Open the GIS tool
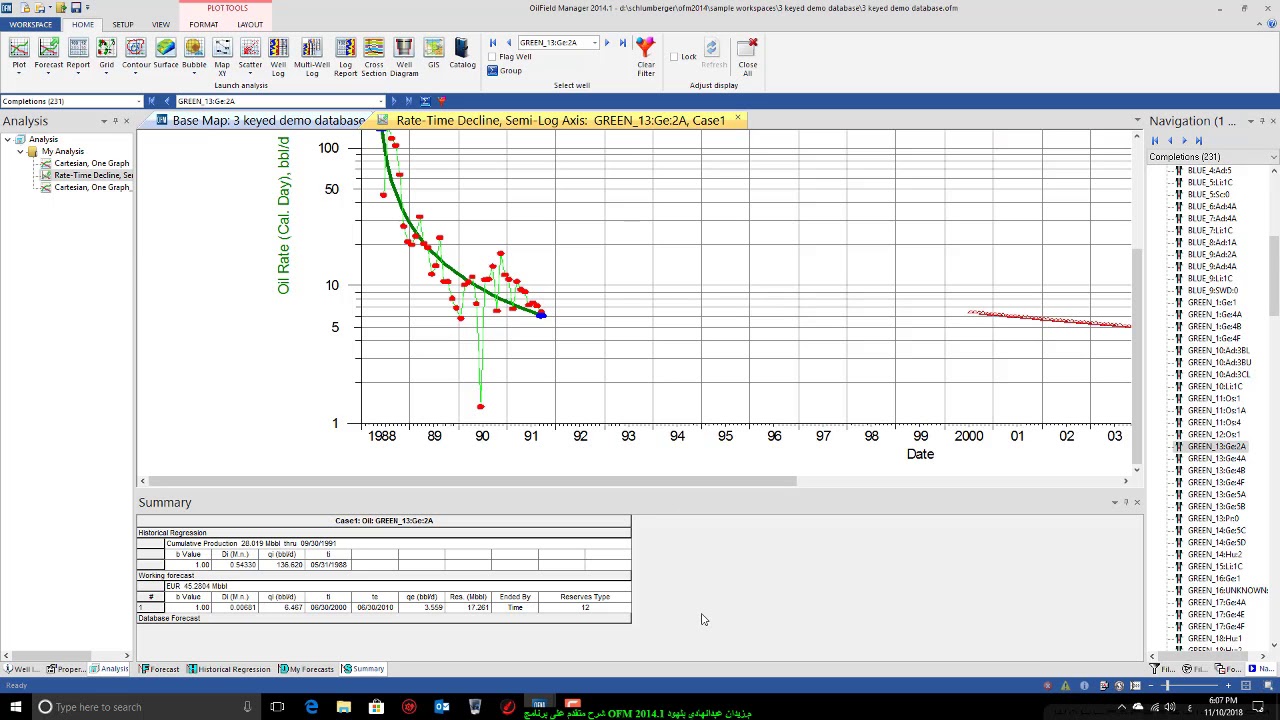 coord(433,54)
